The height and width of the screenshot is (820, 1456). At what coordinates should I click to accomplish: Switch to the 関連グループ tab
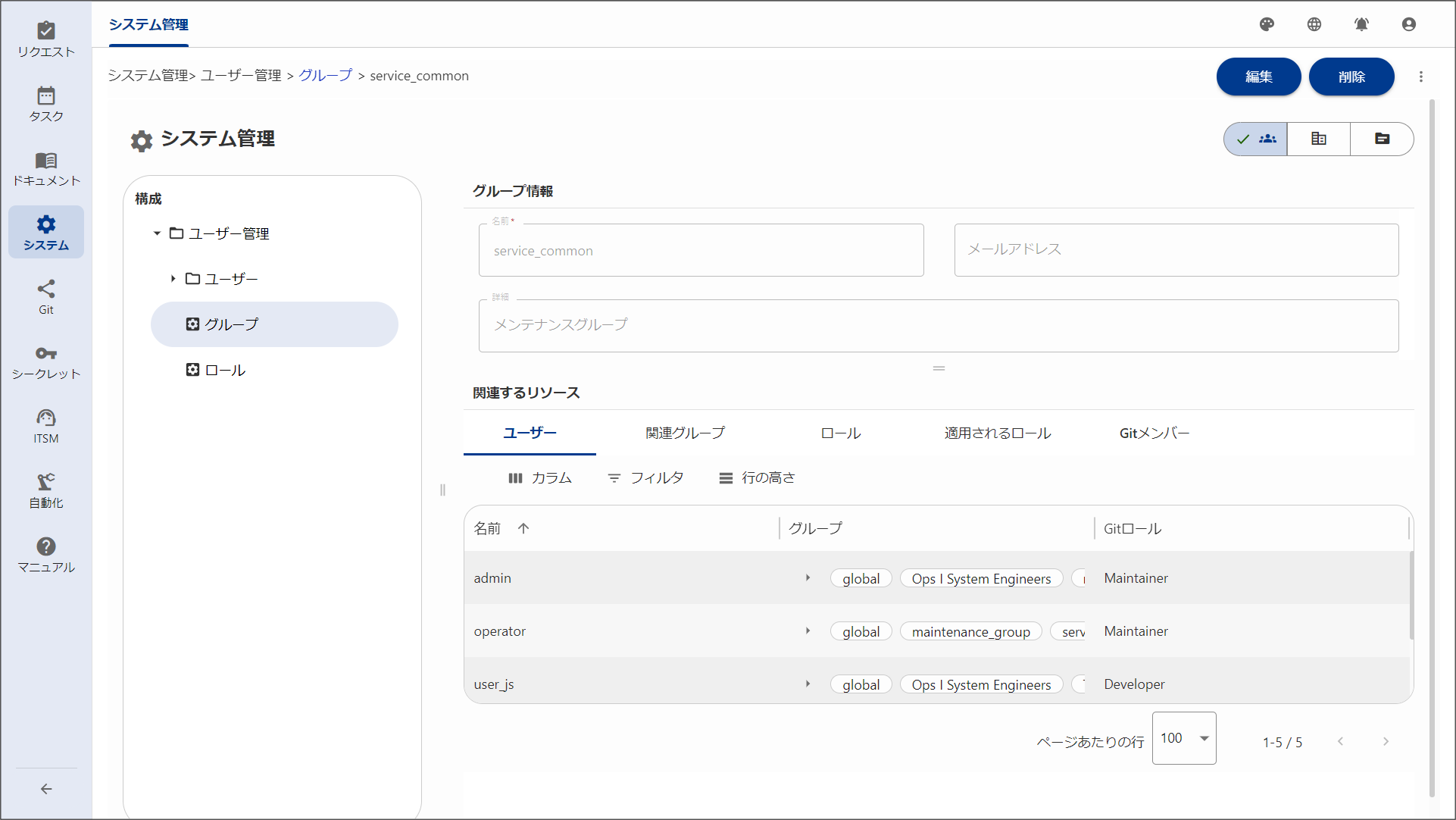point(685,433)
